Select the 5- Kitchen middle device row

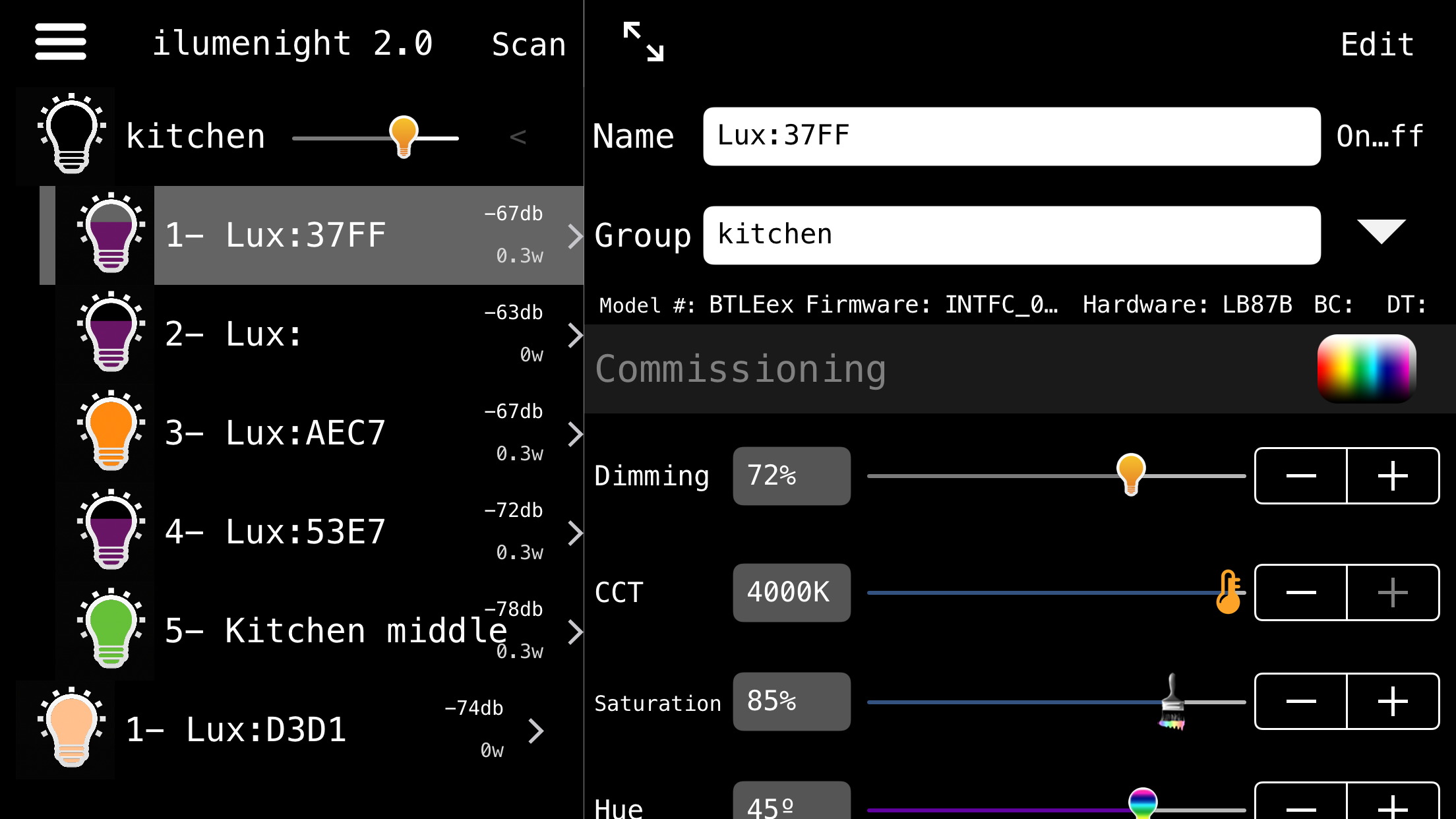pyautogui.click(x=312, y=631)
